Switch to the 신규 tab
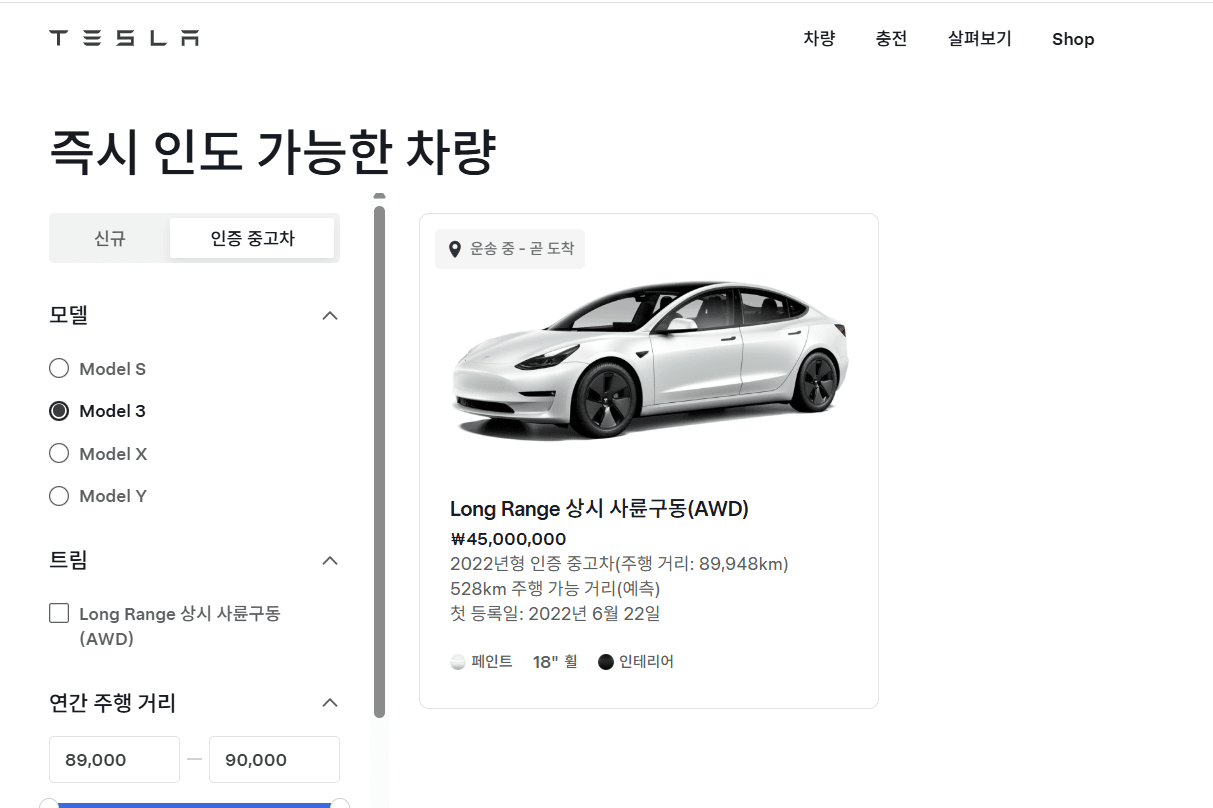The height and width of the screenshot is (808, 1213). (110, 238)
